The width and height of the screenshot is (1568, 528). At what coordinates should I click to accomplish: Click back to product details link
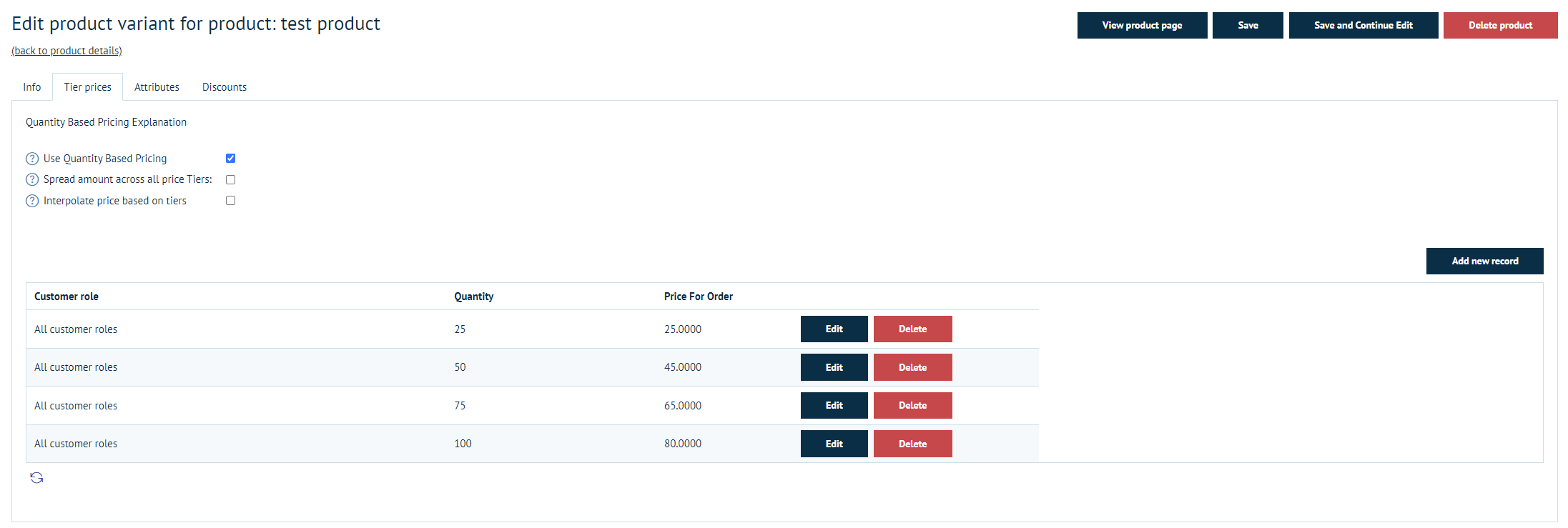[x=66, y=51]
